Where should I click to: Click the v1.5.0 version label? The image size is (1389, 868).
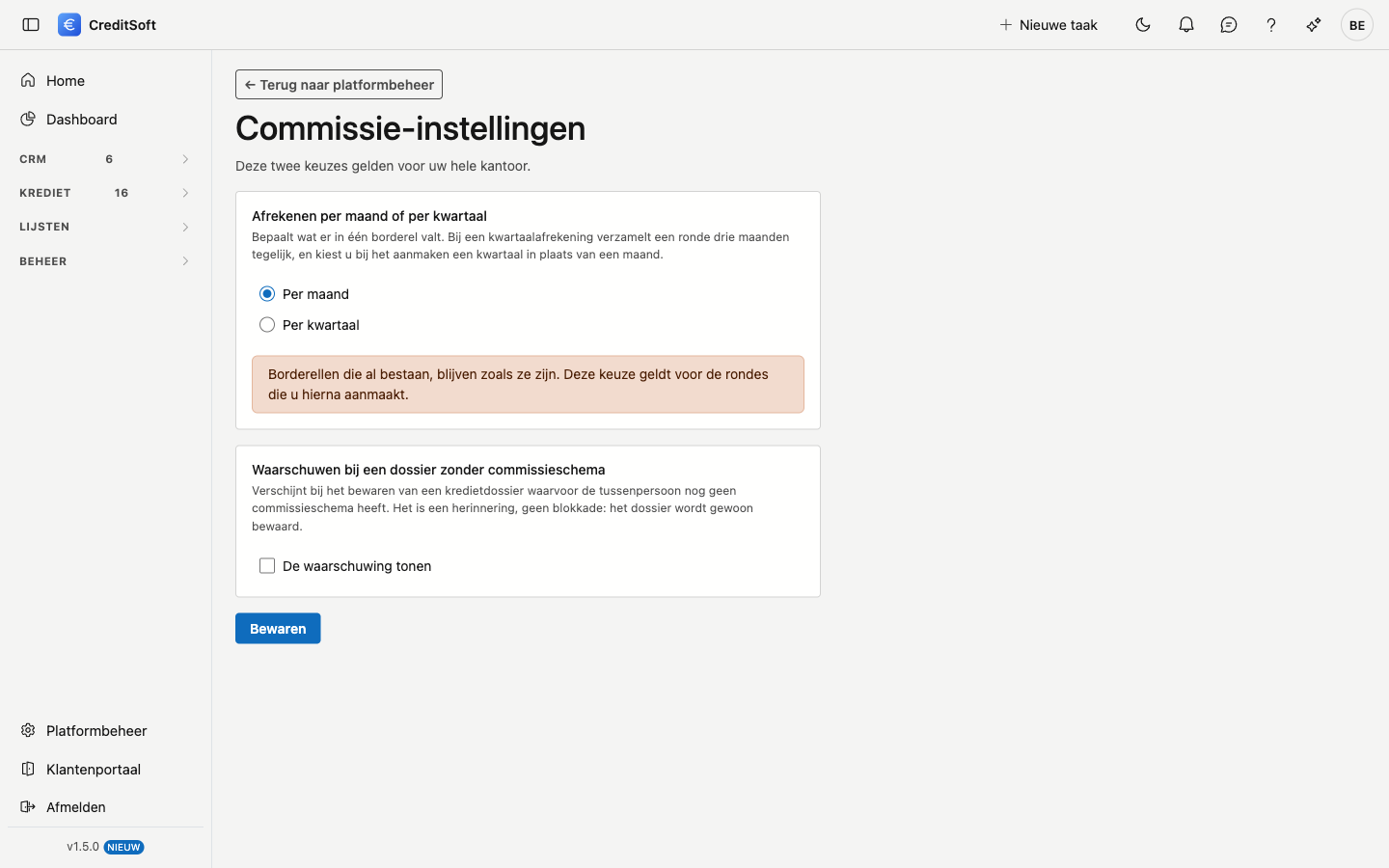(83, 847)
